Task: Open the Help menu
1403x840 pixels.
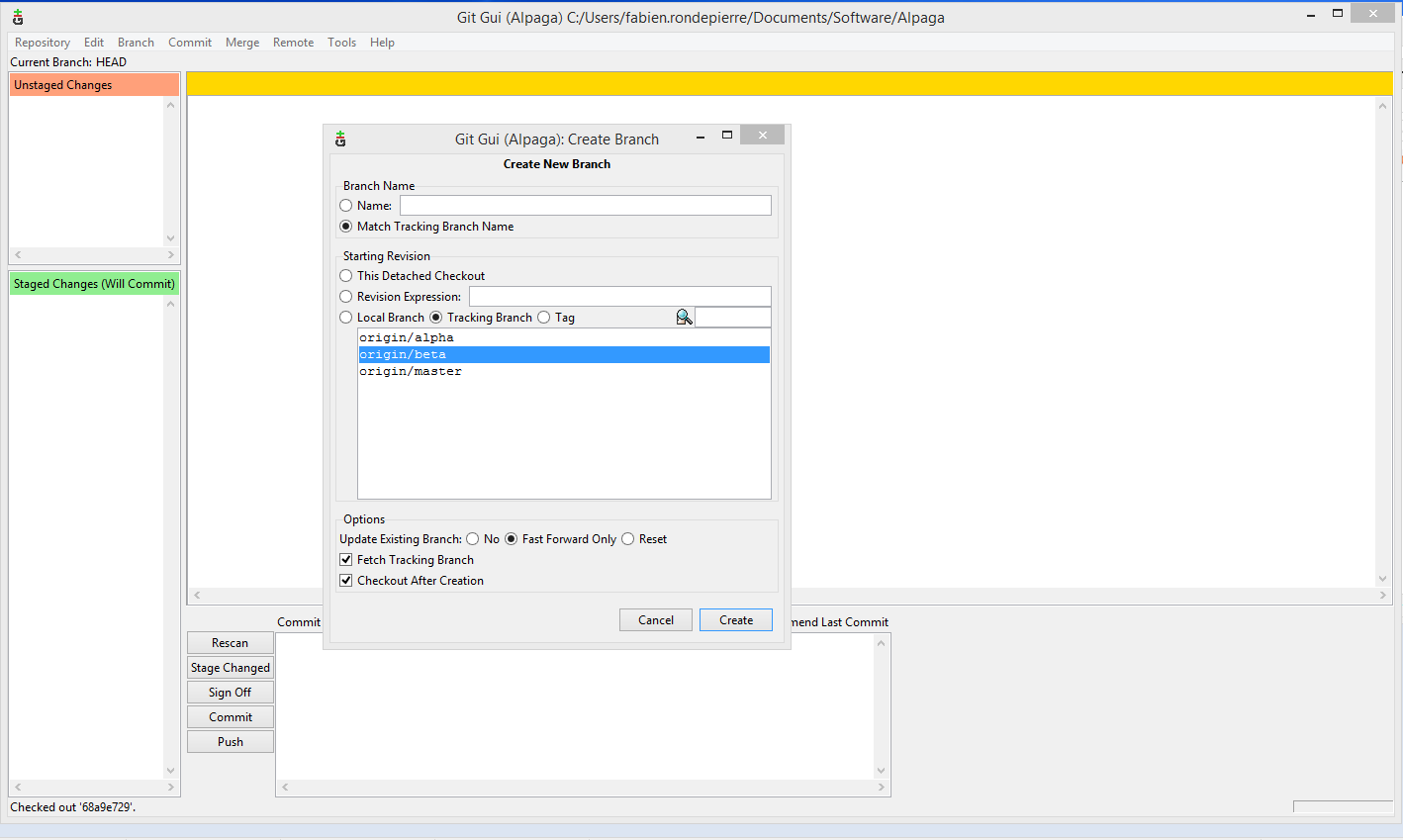Action: [382, 43]
